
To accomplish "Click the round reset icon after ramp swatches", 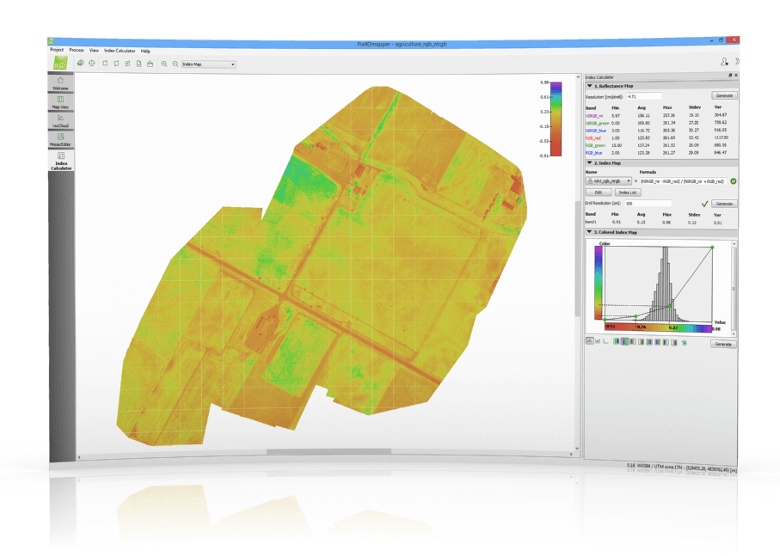I will [684, 342].
